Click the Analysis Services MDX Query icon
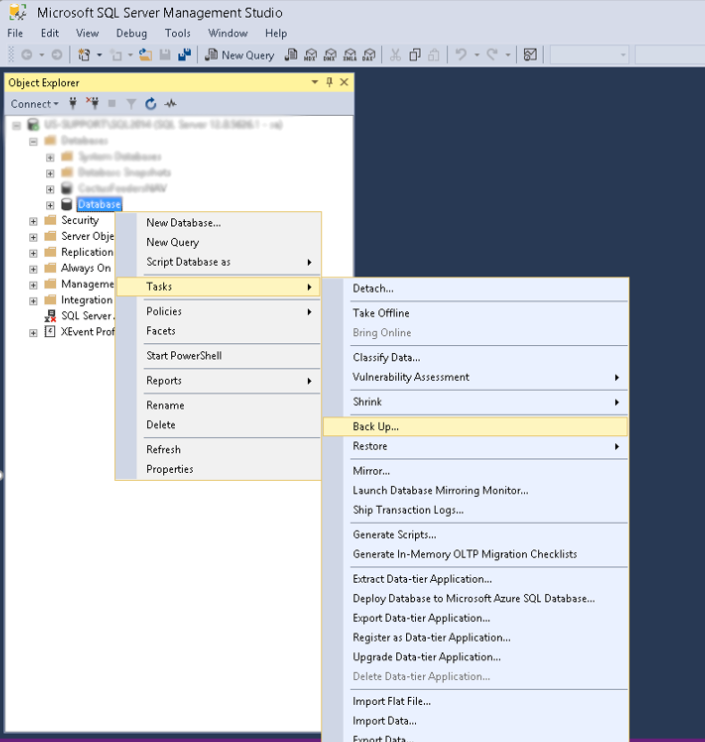Screen dimensions: 705x742 (x=310, y=55)
